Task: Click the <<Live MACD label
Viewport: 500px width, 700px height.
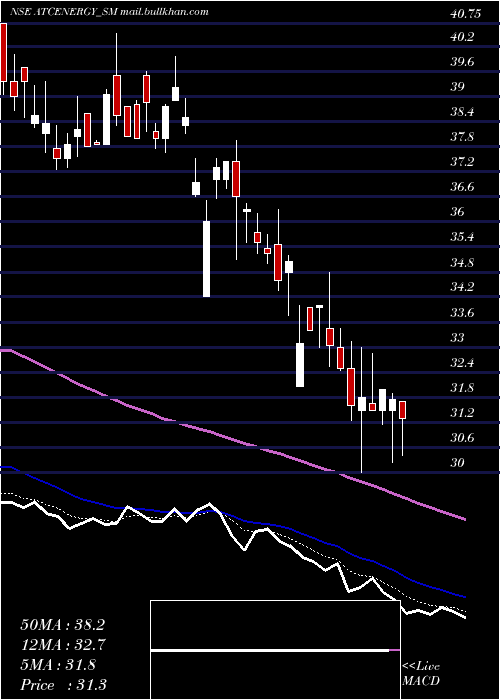Action: click(x=421, y=673)
